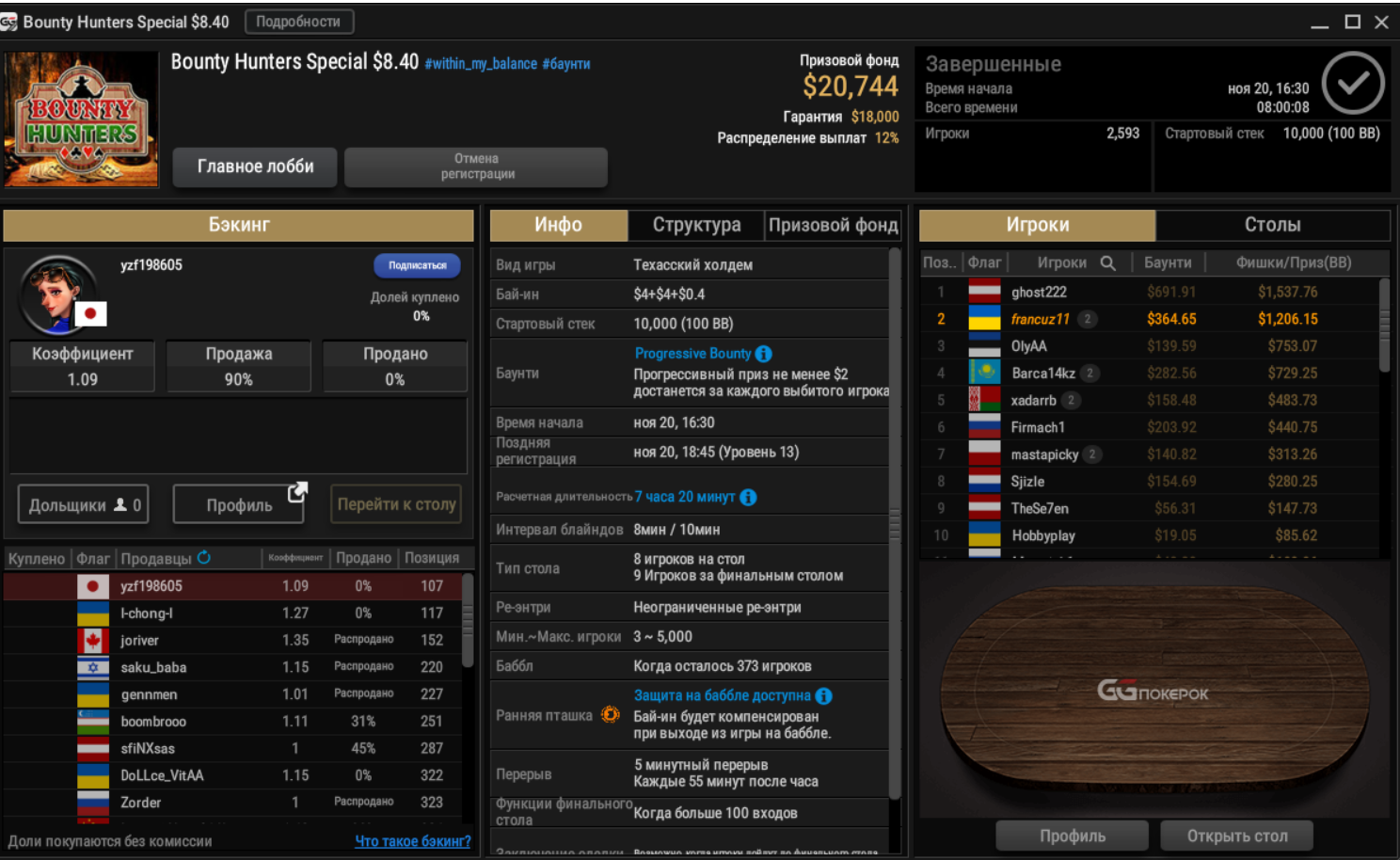Sort players by Фишки/Приз(BB) column
This screenshot has height=860, width=1400.
click(1294, 263)
